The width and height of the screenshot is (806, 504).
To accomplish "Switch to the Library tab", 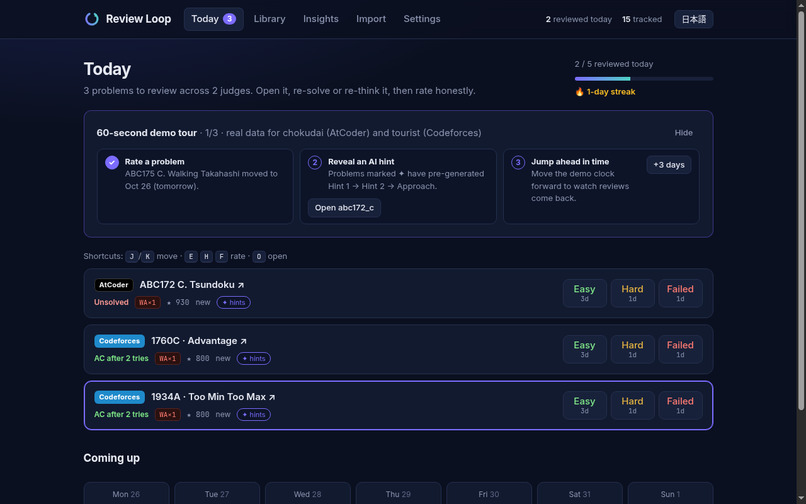I will click(269, 19).
